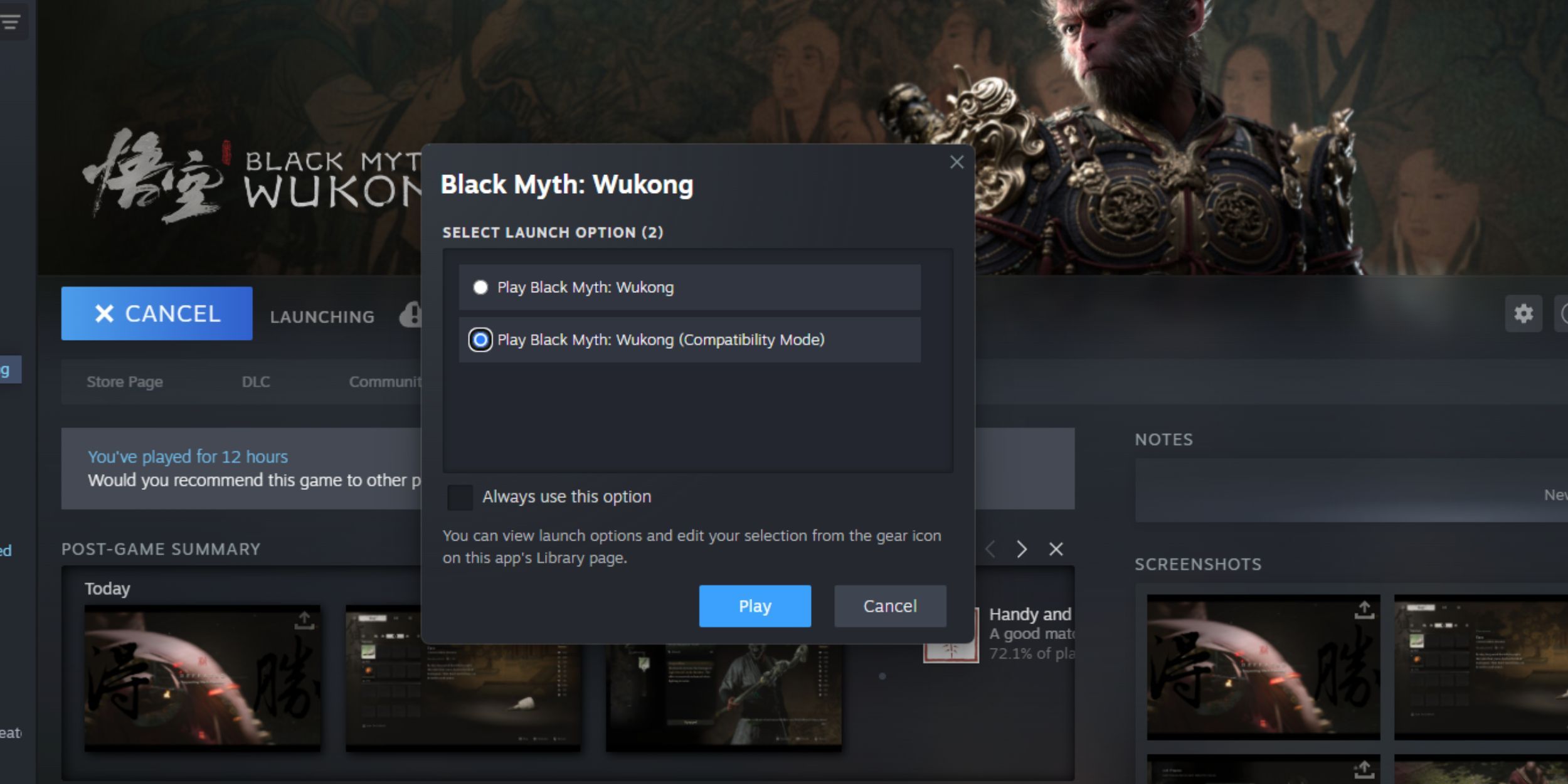The width and height of the screenshot is (1568, 784).
Task: Click forward arrow in post-game summary
Action: (x=1022, y=548)
